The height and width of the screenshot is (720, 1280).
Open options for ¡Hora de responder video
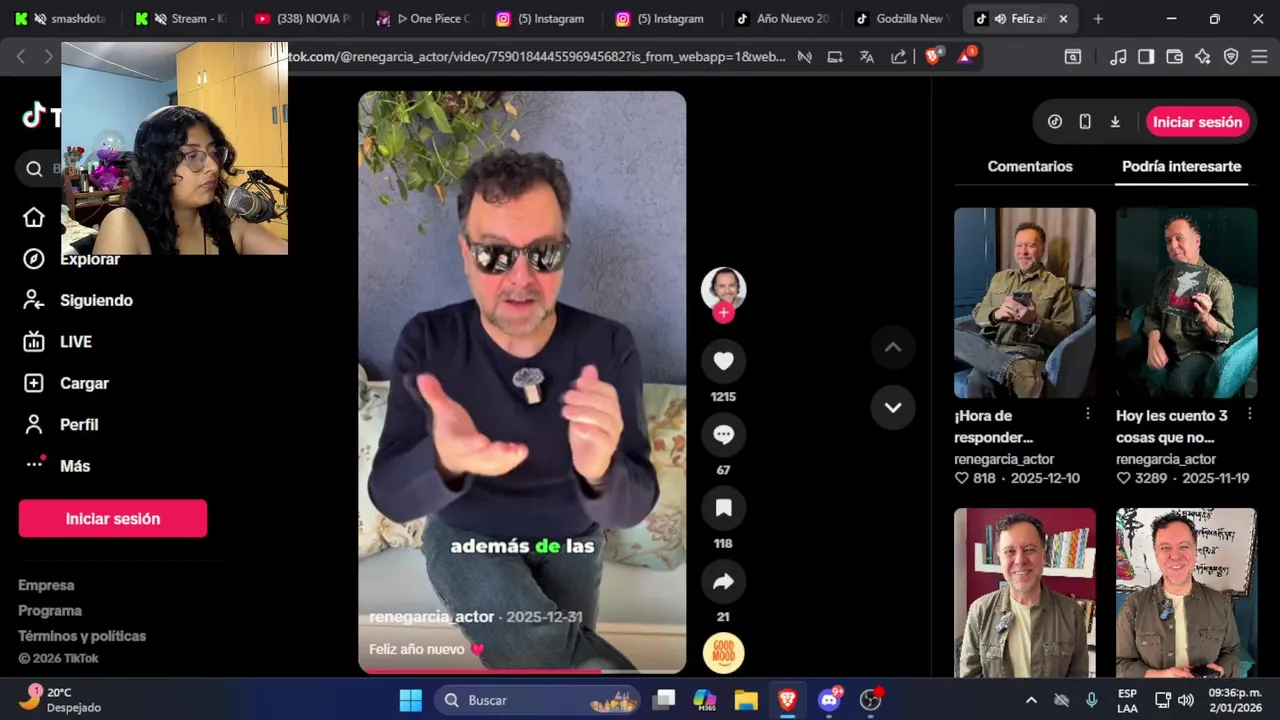[x=1088, y=414]
